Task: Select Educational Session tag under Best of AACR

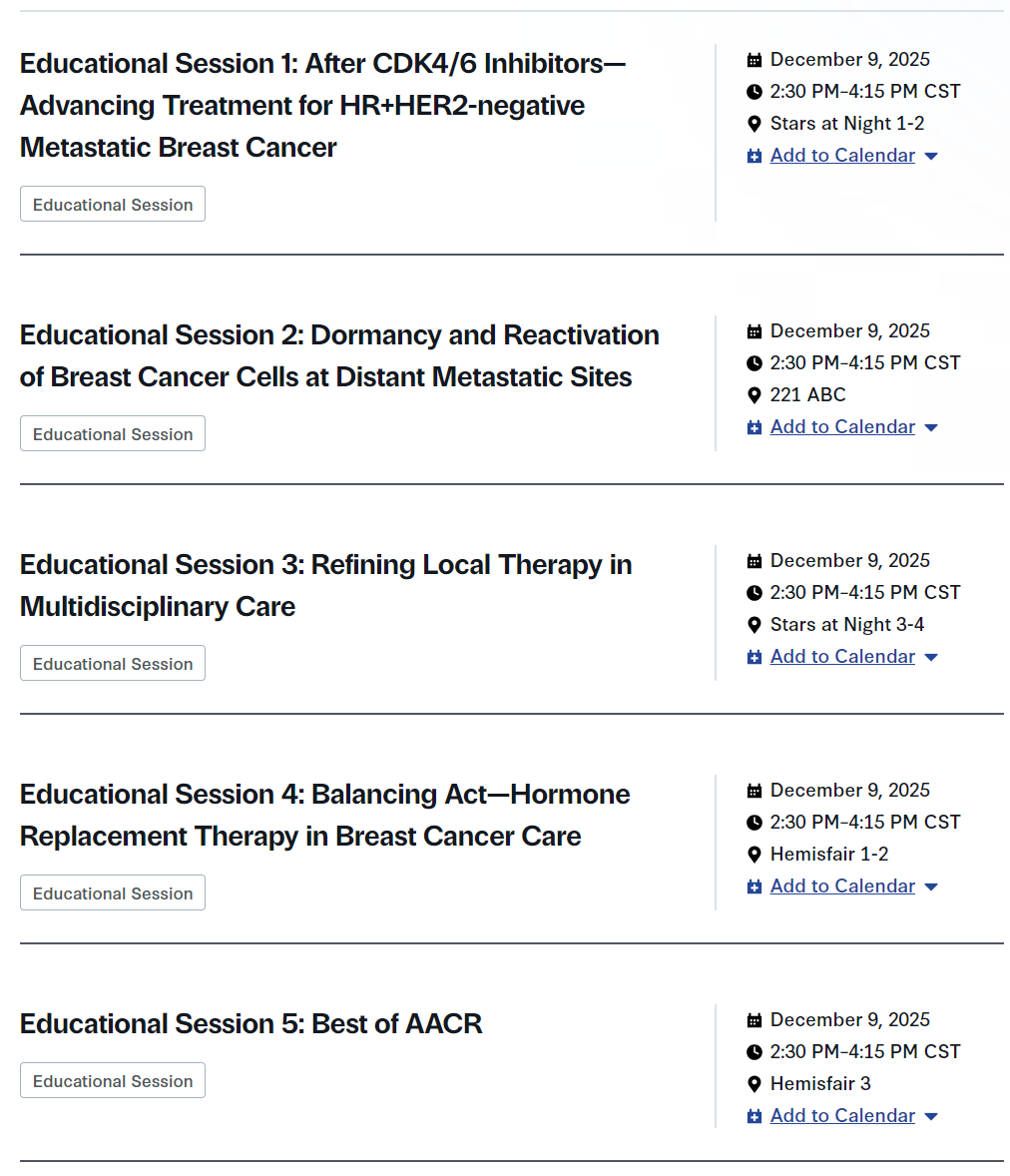Action: (x=113, y=1081)
